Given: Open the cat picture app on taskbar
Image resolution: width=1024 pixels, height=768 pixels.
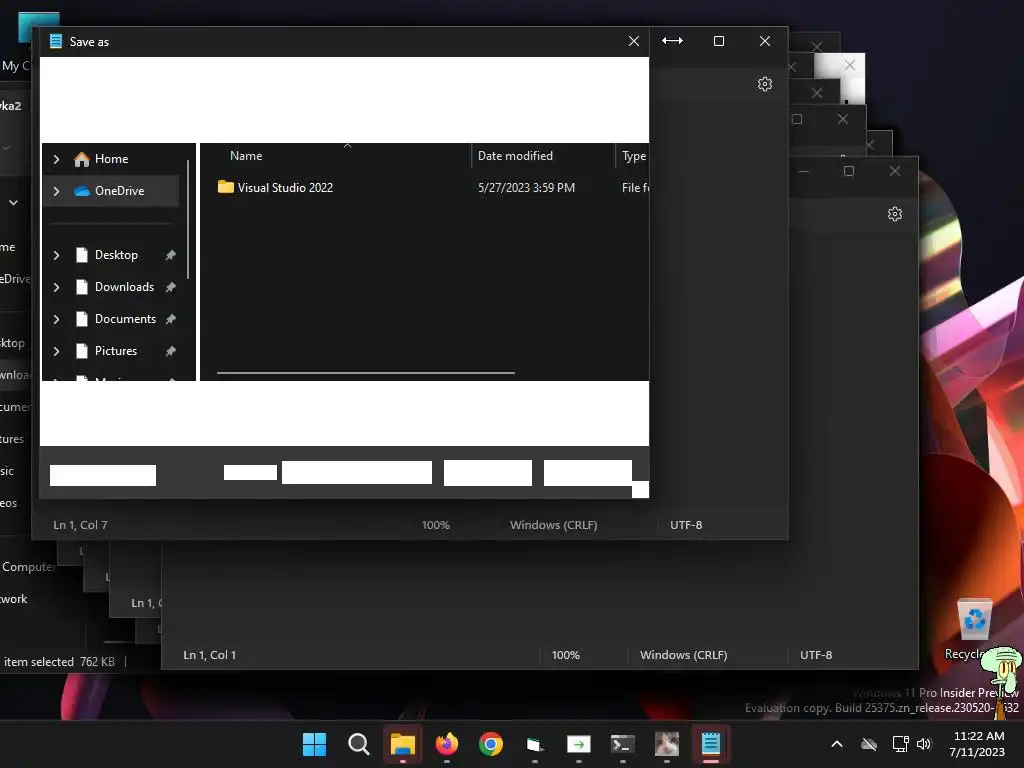Looking at the screenshot, I should pos(667,744).
